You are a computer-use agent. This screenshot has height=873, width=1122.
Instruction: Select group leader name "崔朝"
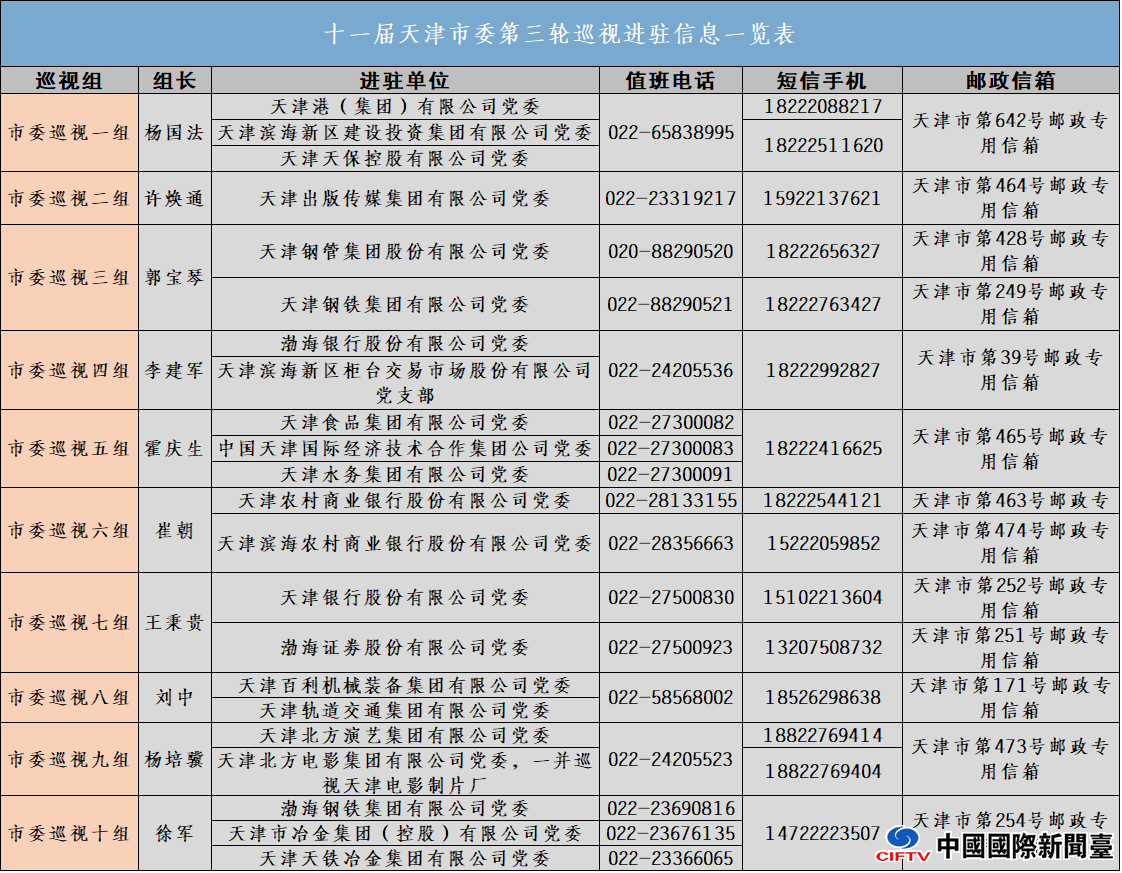pos(175,530)
